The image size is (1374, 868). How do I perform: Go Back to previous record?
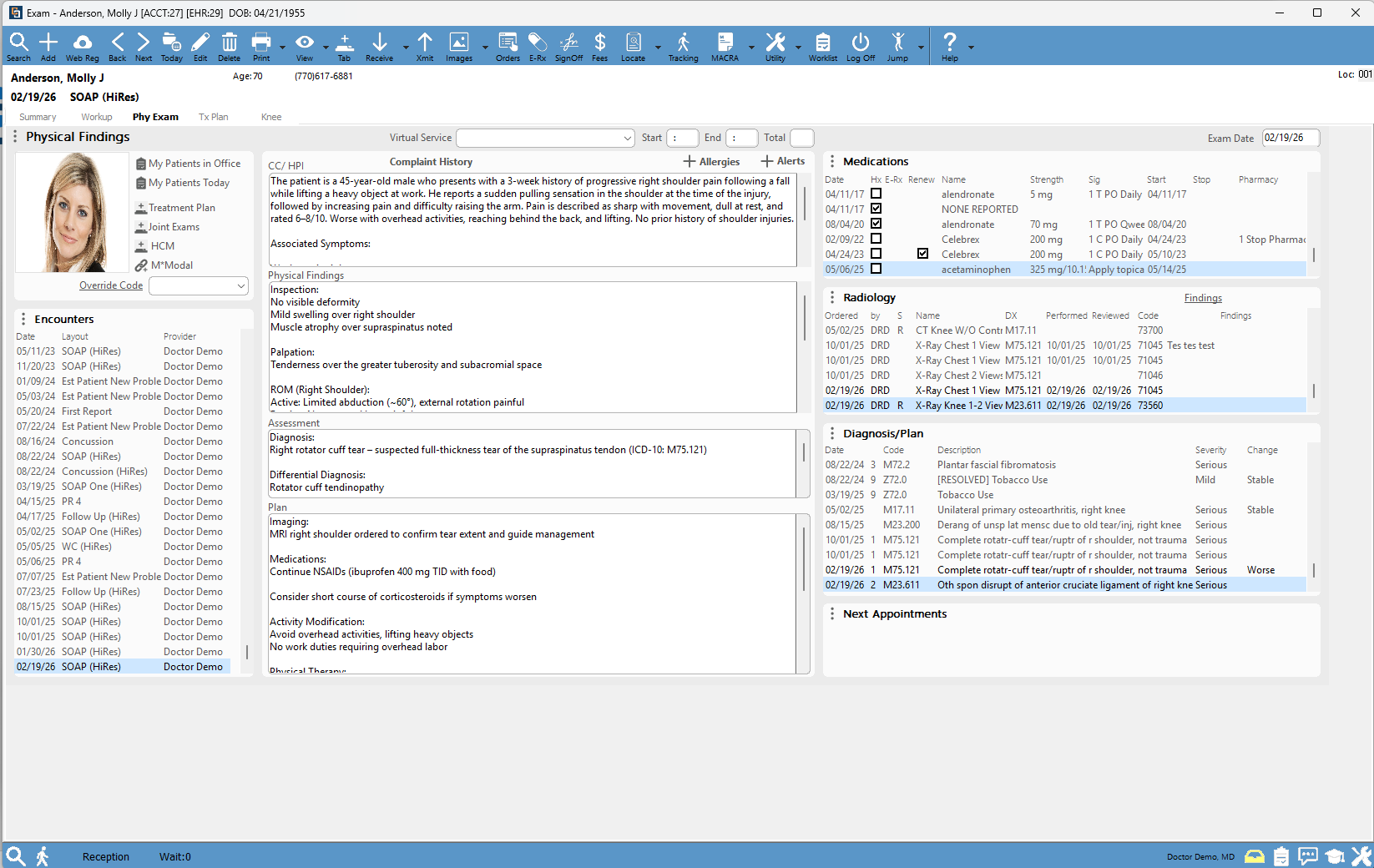(118, 47)
